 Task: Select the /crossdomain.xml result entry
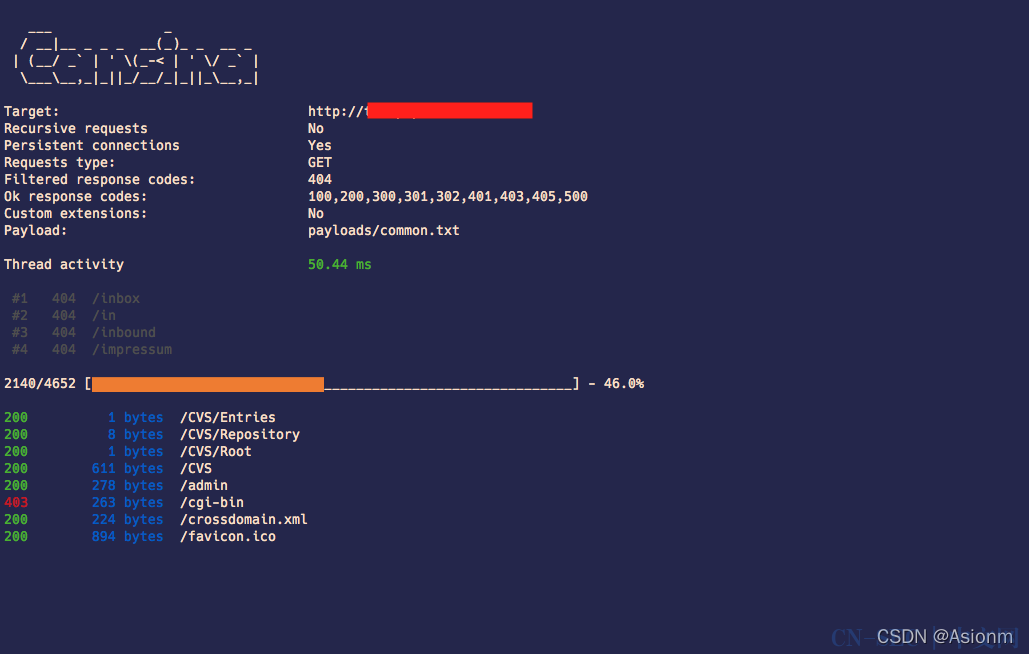click(243, 520)
